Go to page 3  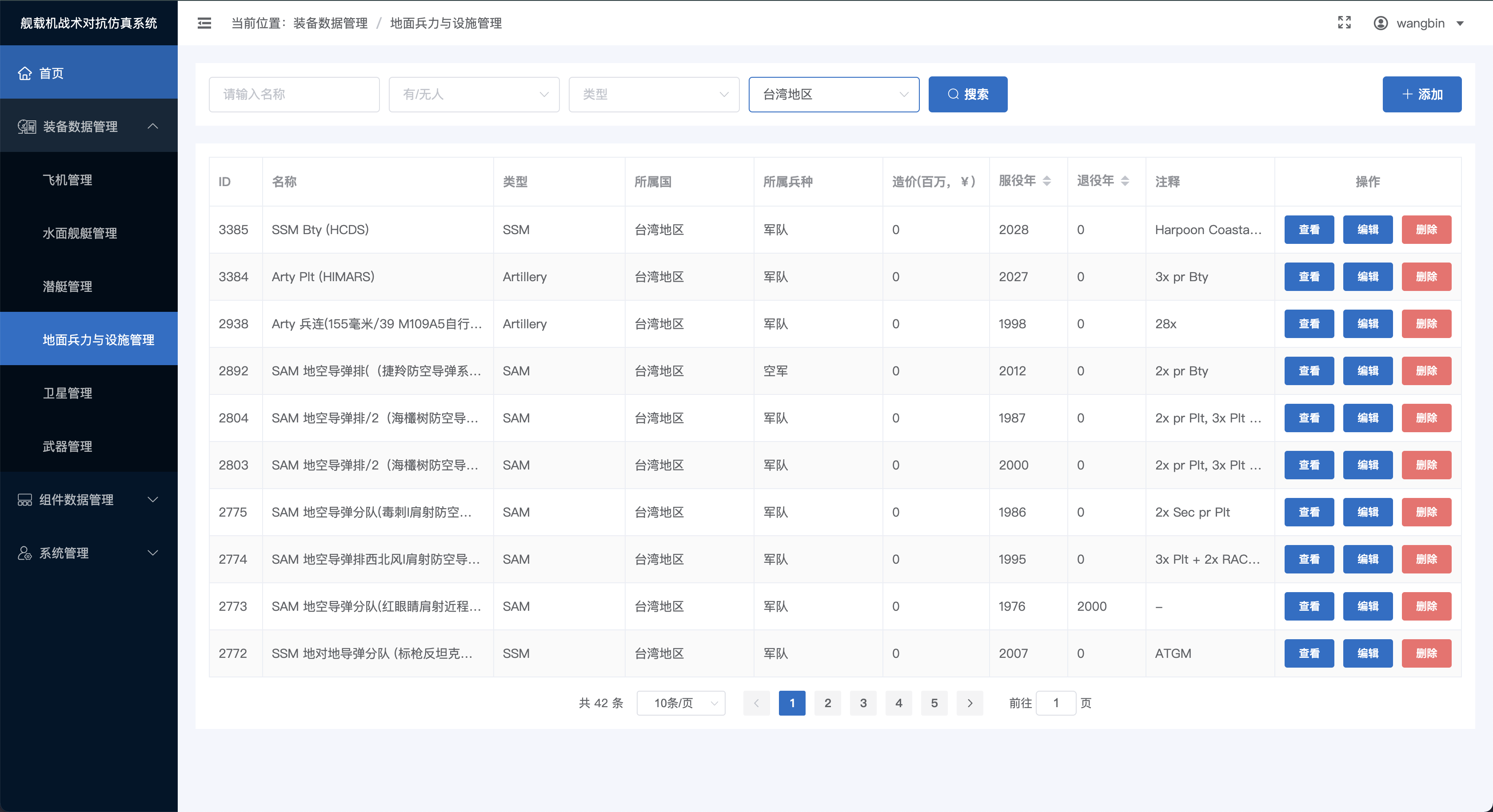[863, 703]
